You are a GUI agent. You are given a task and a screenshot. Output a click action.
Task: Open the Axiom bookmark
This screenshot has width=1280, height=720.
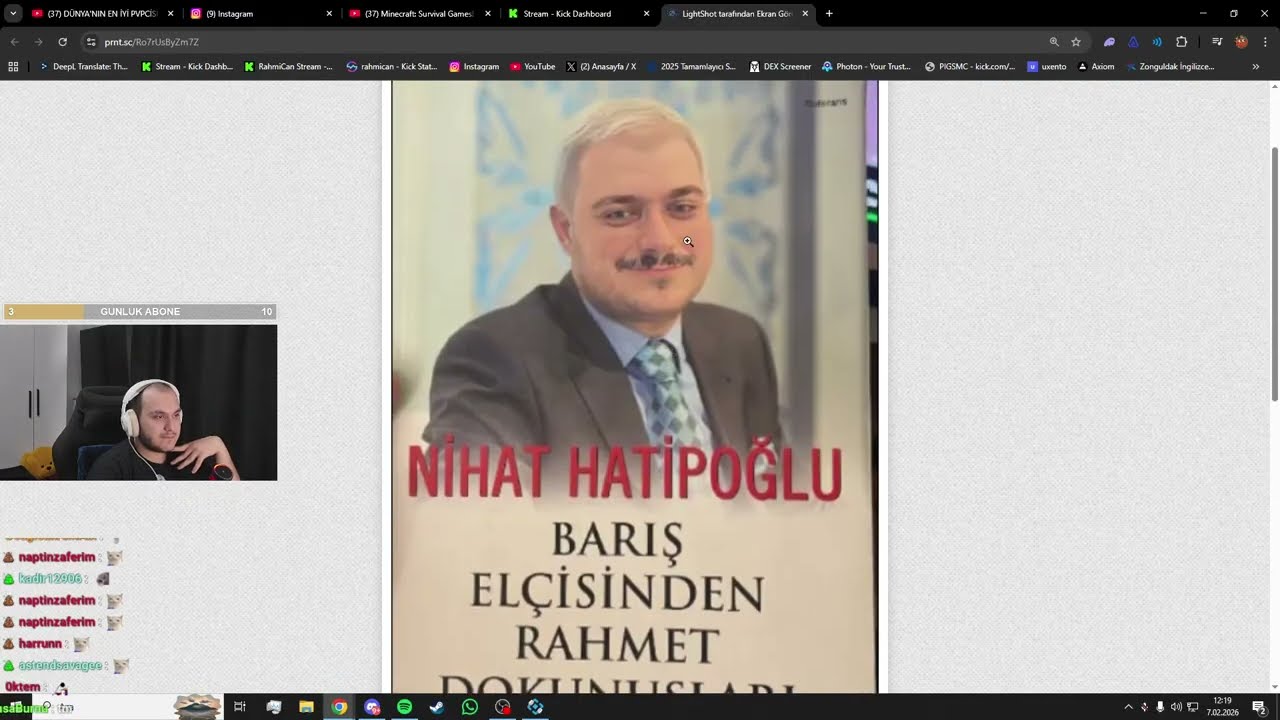click(x=1096, y=67)
